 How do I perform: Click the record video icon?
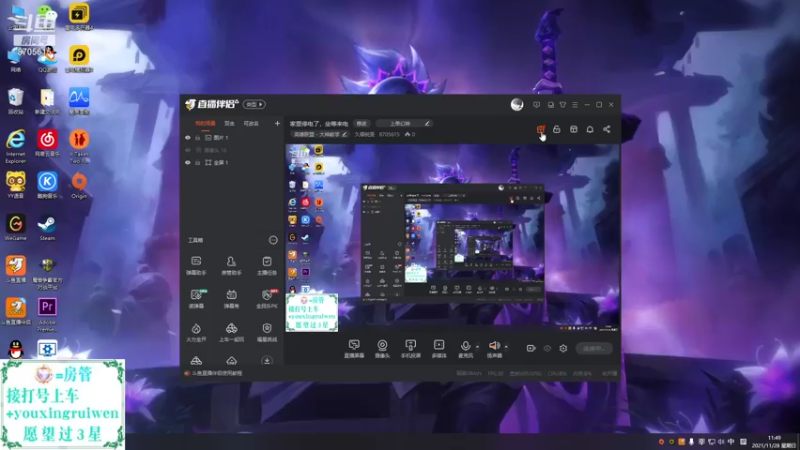(531, 348)
